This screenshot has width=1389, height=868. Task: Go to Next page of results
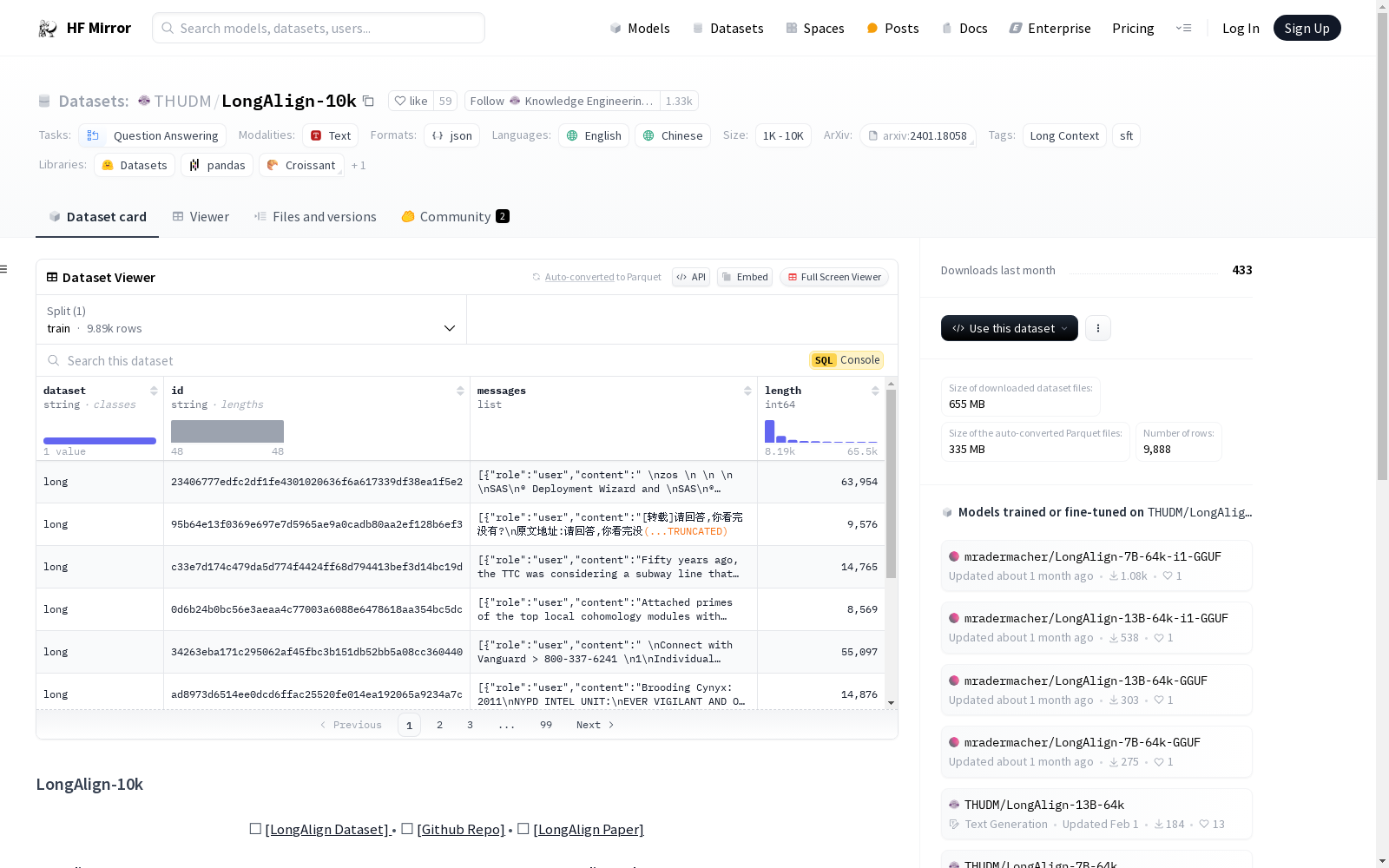tap(595, 725)
